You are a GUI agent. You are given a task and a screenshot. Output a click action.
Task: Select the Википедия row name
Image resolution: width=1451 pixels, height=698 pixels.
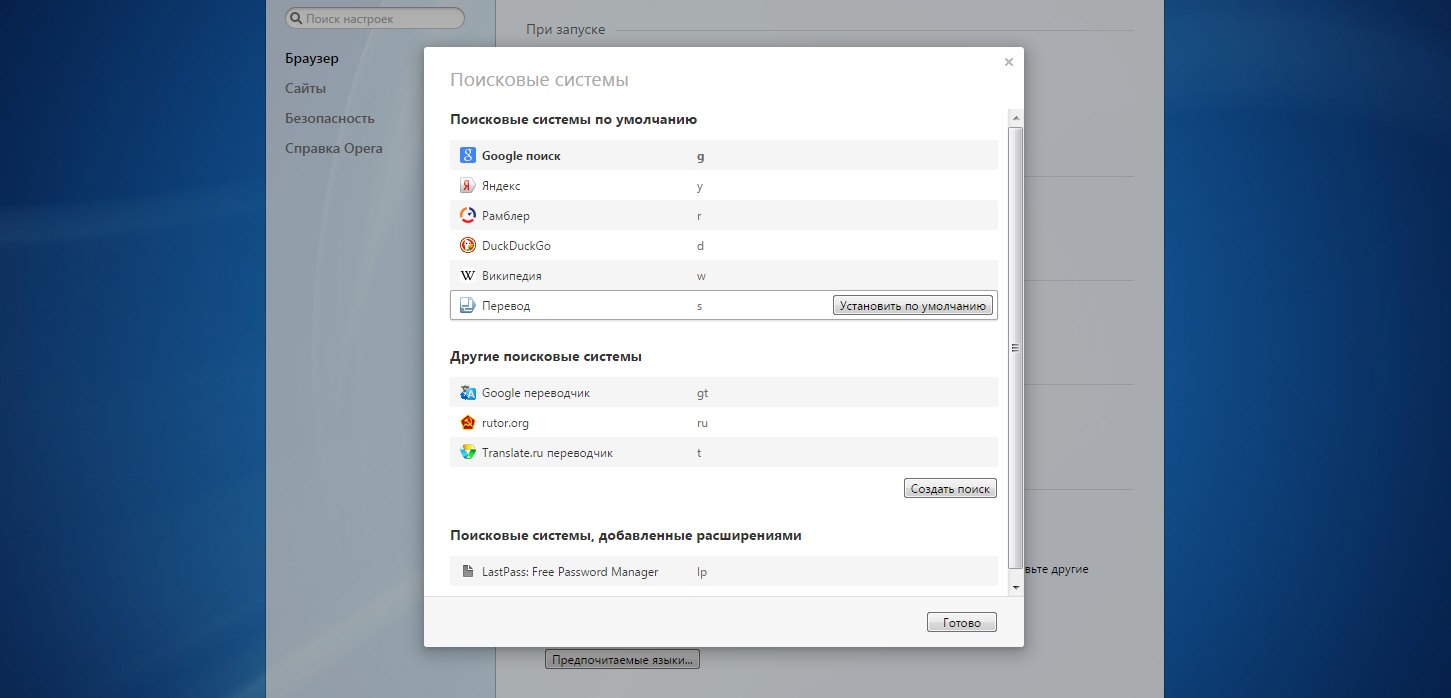point(512,276)
